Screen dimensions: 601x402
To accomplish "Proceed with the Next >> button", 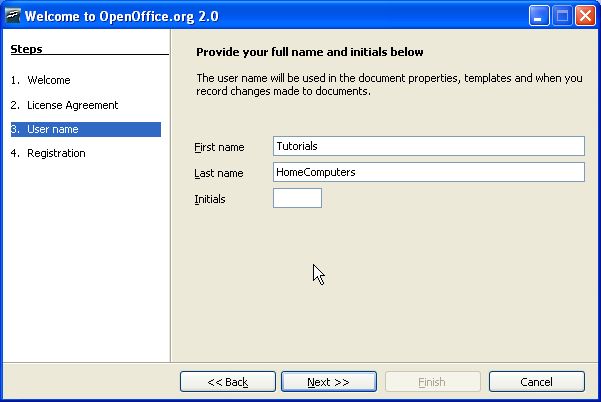I will pos(328,382).
